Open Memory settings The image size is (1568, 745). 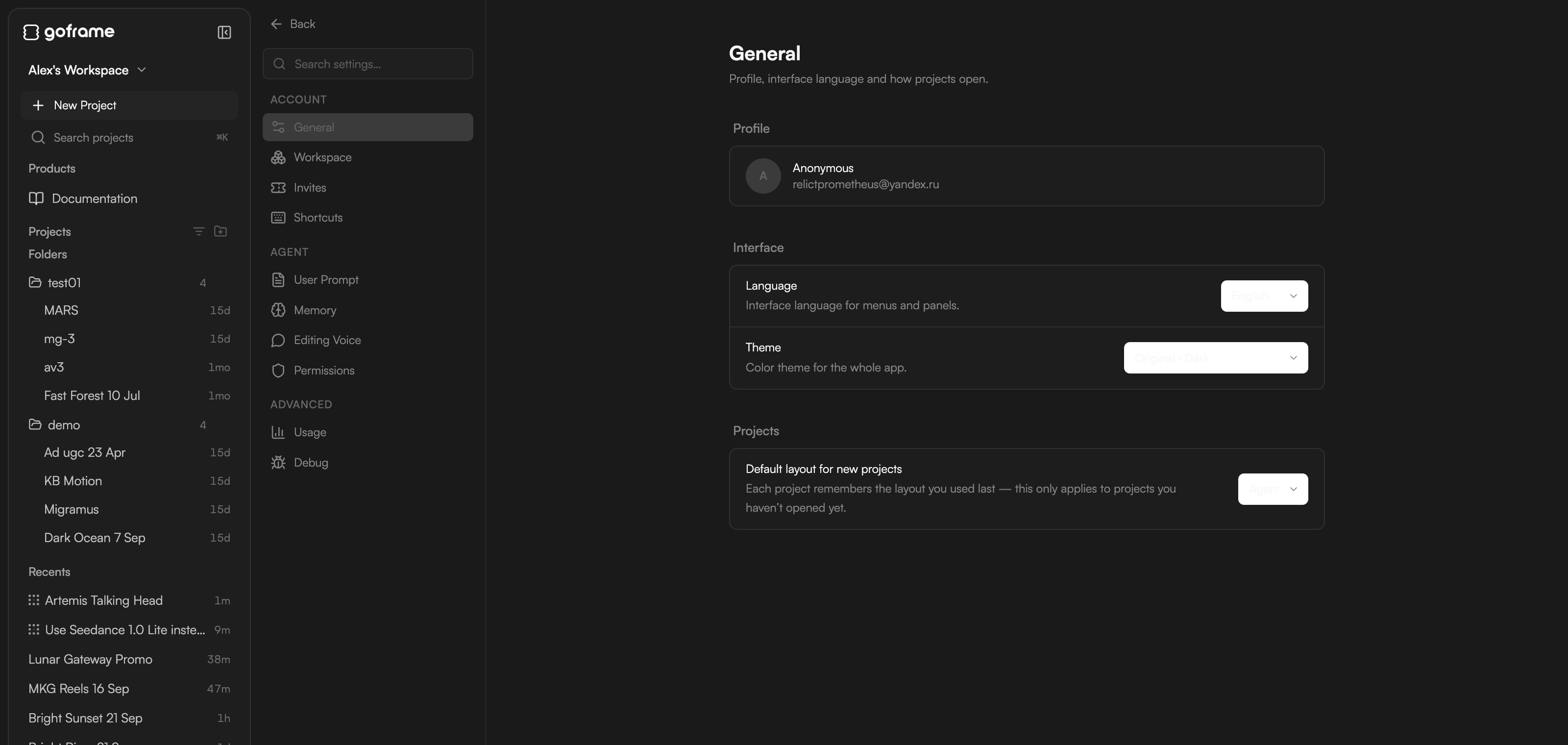point(367,310)
